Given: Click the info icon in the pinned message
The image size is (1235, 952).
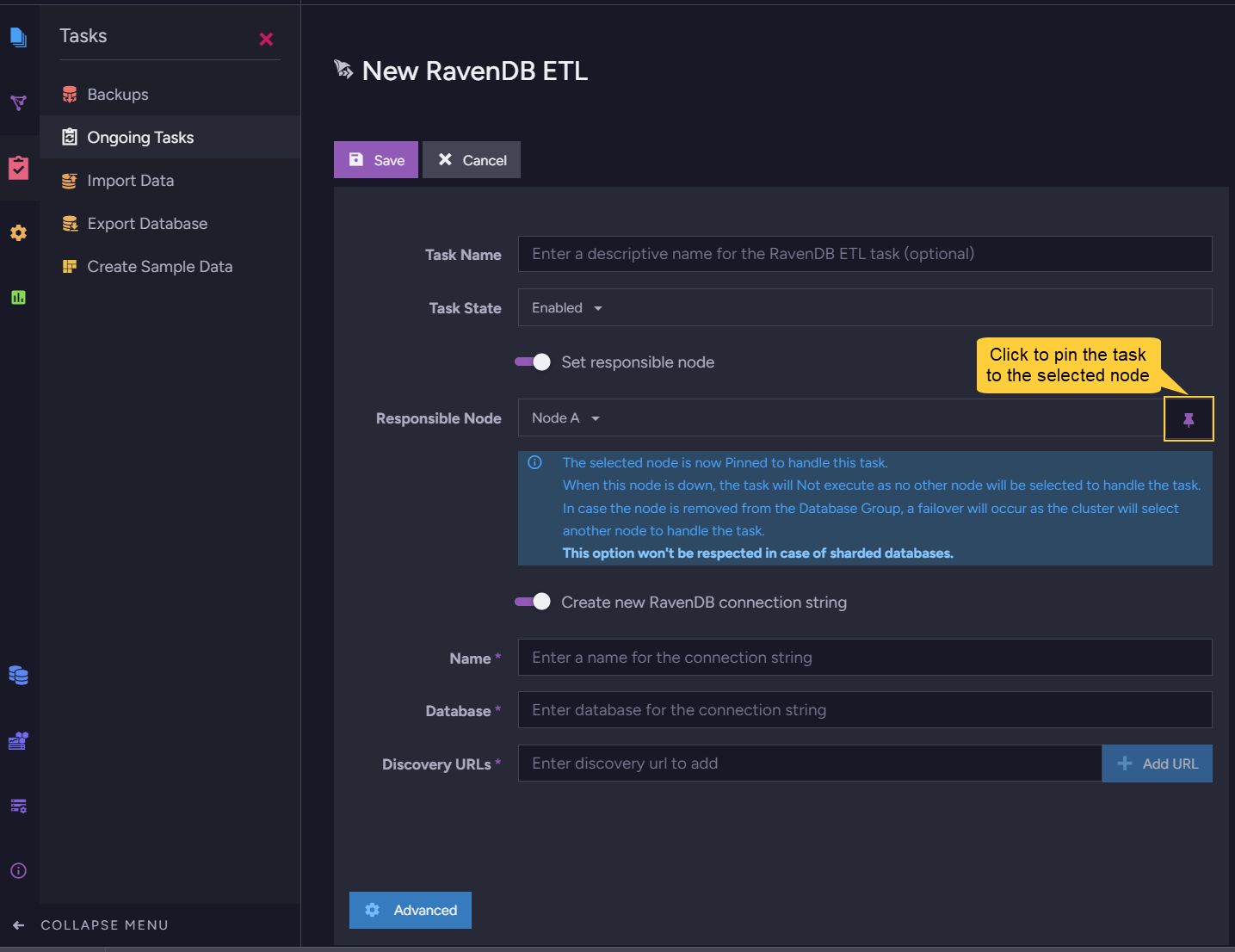Looking at the screenshot, I should [534, 462].
